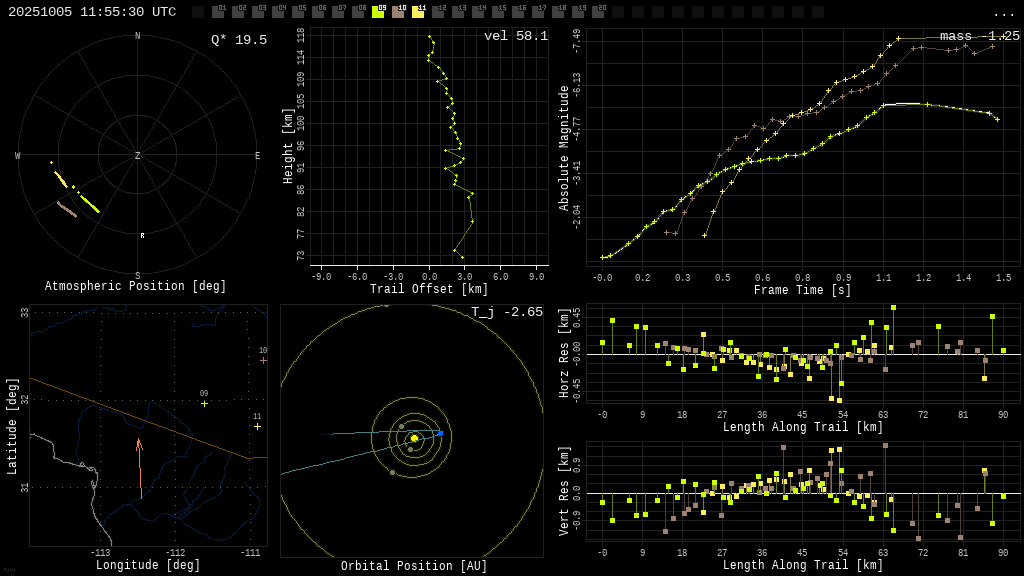Click the yellow Sun in the orbital plot
The image size is (1024, 576).
pos(414,438)
